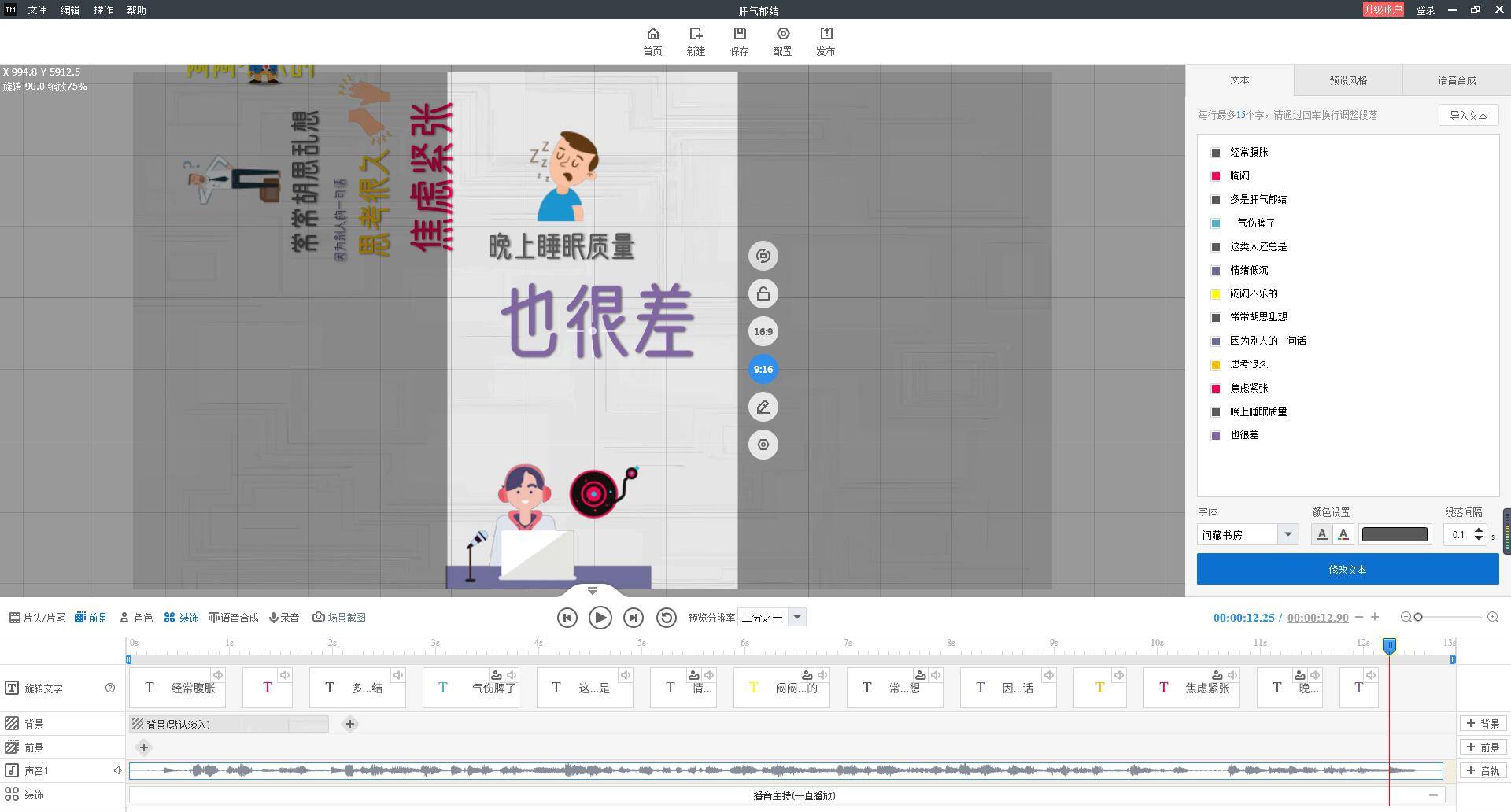Image resolution: width=1511 pixels, height=812 pixels.
Task: Click the round edit pencil button
Action: 763,407
